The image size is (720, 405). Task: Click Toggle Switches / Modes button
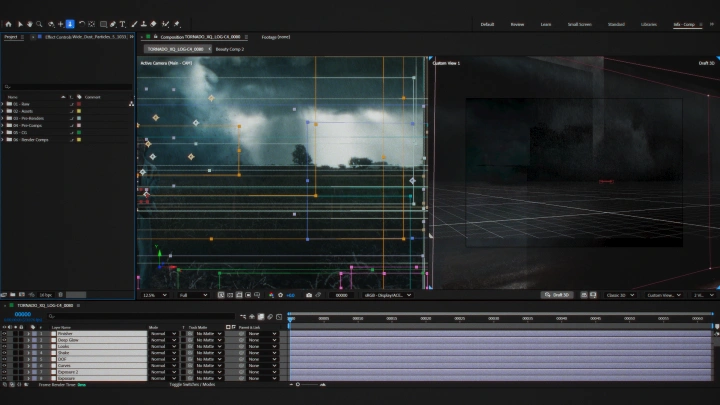[x=192, y=384]
